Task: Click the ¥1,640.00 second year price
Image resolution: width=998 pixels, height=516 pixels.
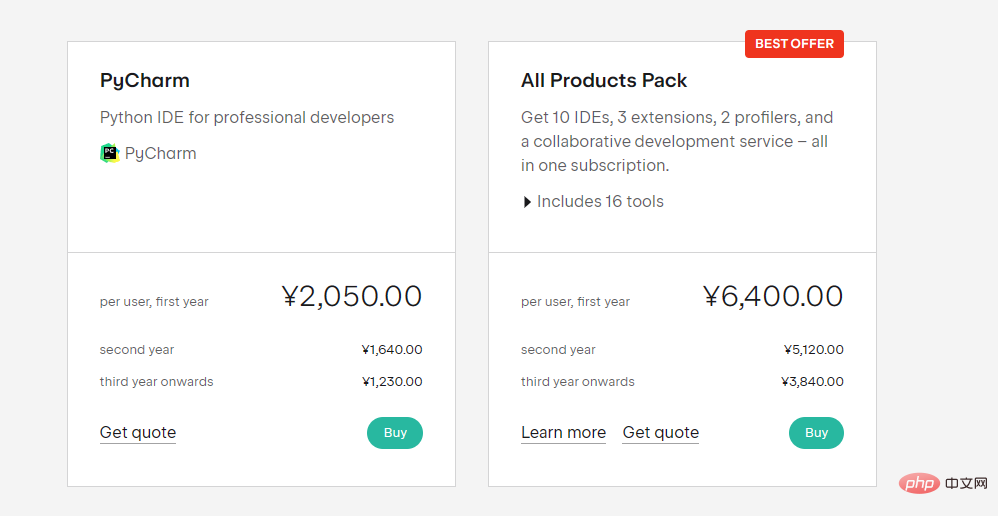Action: (x=392, y=350)
